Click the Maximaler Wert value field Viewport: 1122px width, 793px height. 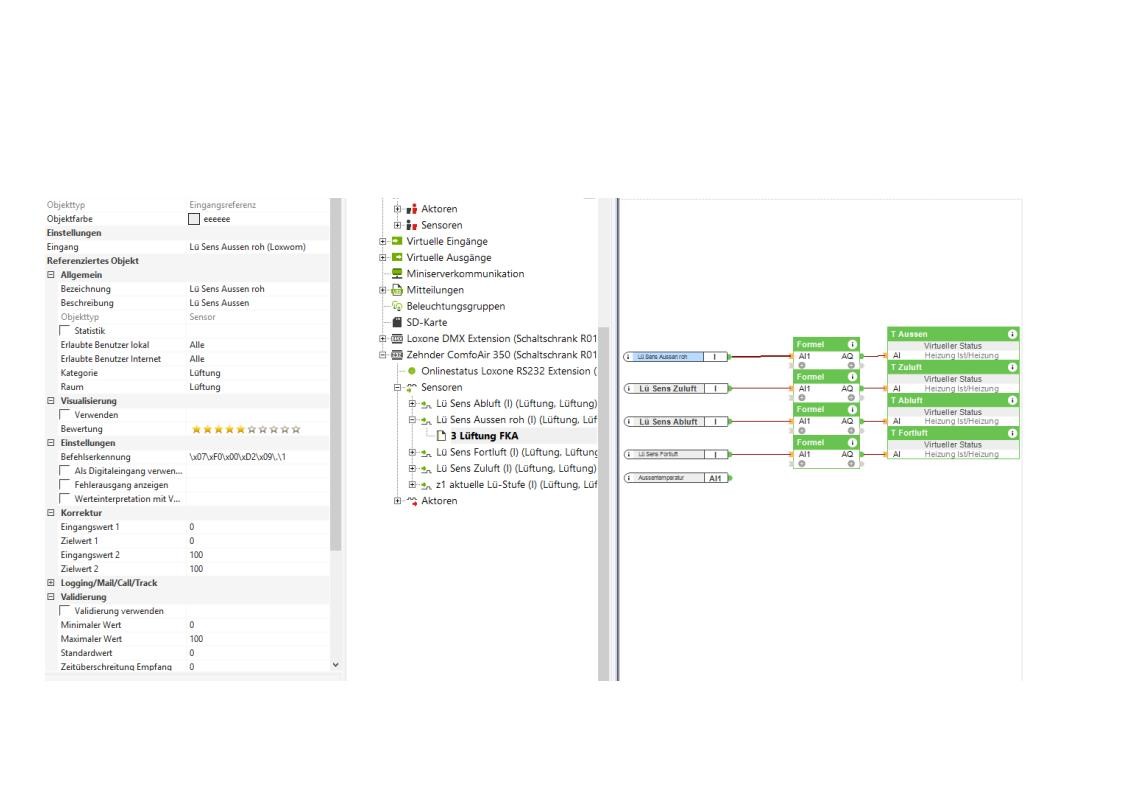point(258,638)
